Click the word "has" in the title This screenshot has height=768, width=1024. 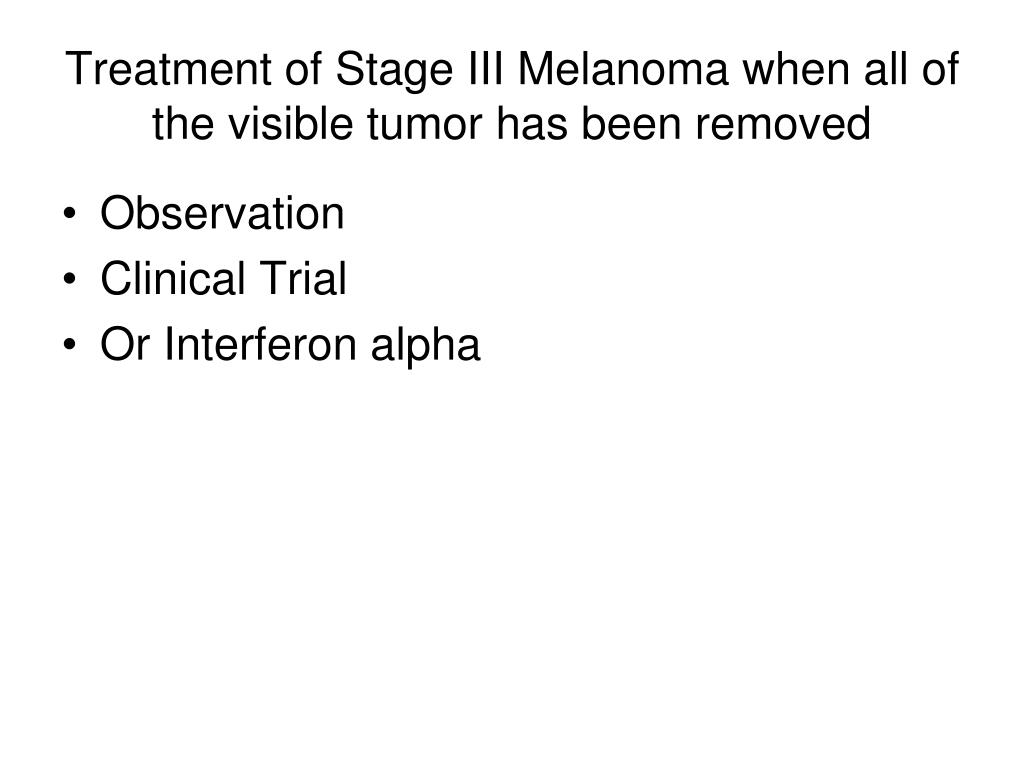(x=532, y=123)
